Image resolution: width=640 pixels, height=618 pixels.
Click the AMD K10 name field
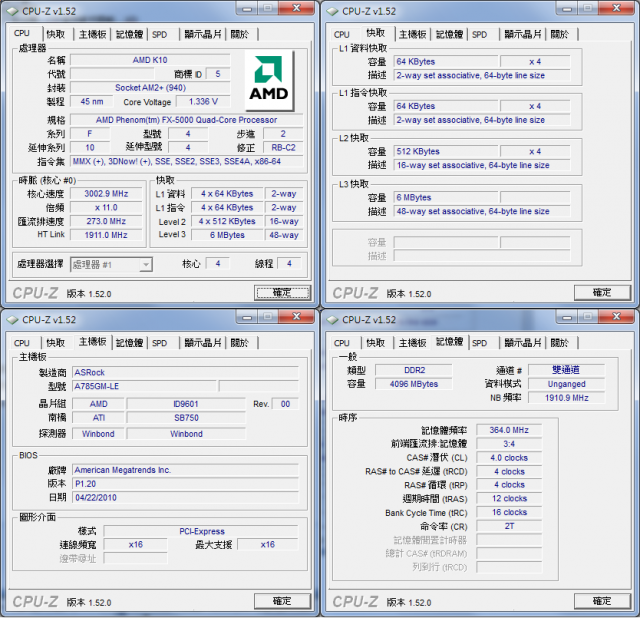point(150,60)
